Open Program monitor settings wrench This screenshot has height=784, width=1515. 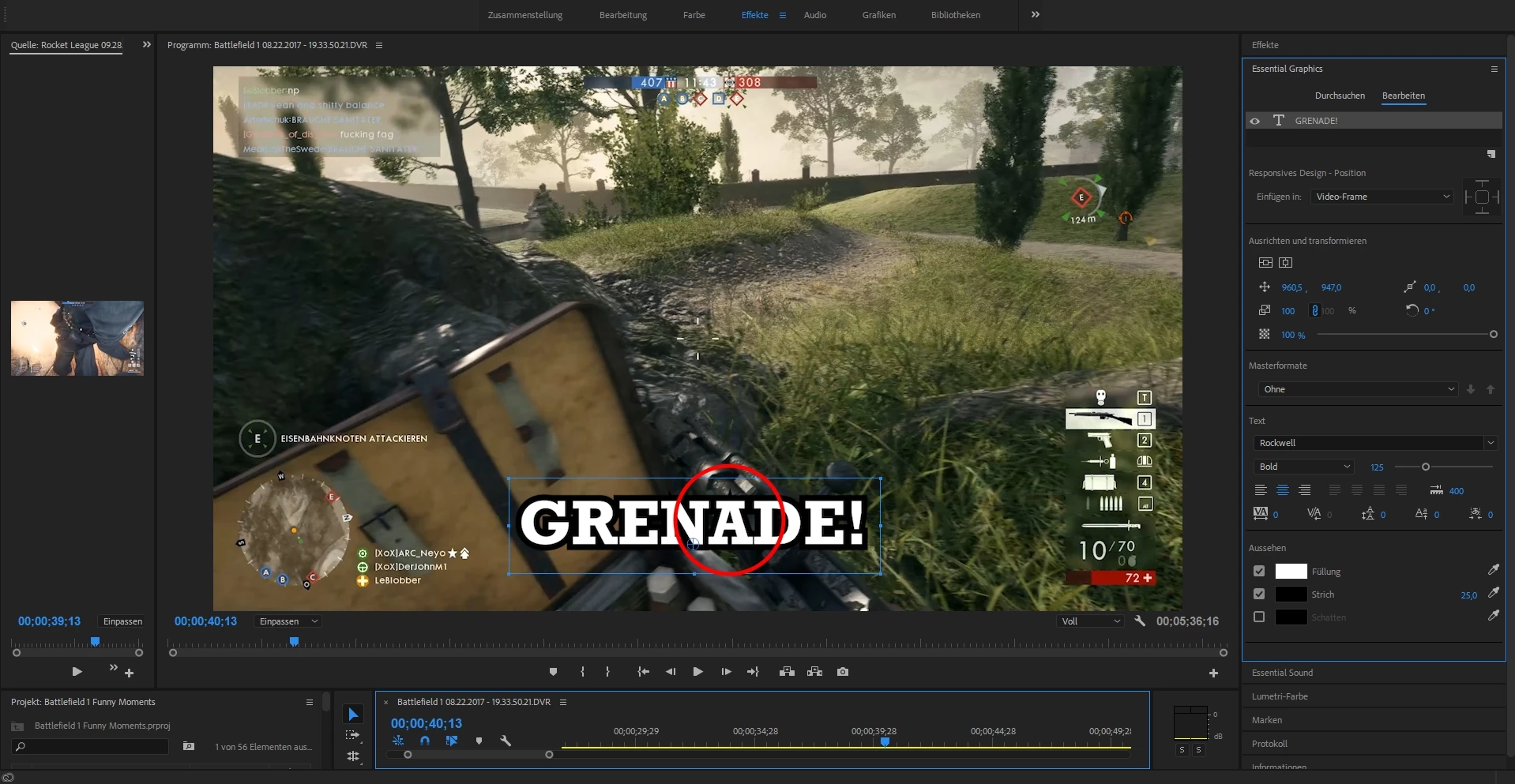[1140, 621]
